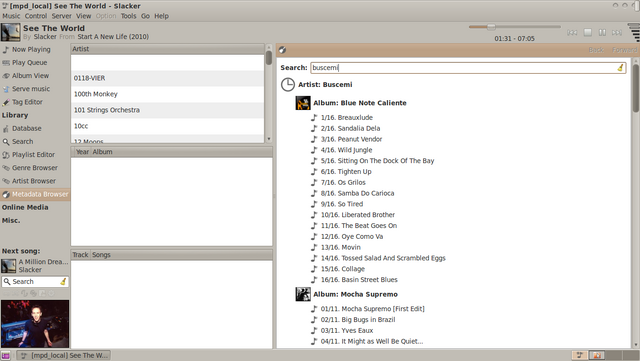Click the music note status bar icon
The height and width of the screenshot is (361, 640).
tap(580, 355)
